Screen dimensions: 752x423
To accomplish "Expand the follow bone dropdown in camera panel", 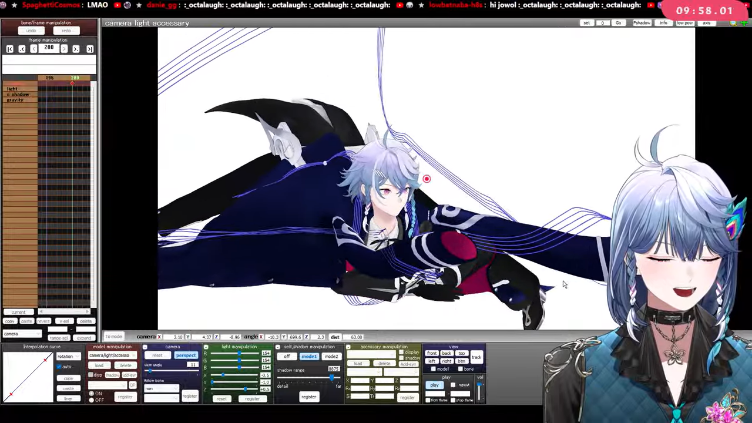I will click(161, 388).
